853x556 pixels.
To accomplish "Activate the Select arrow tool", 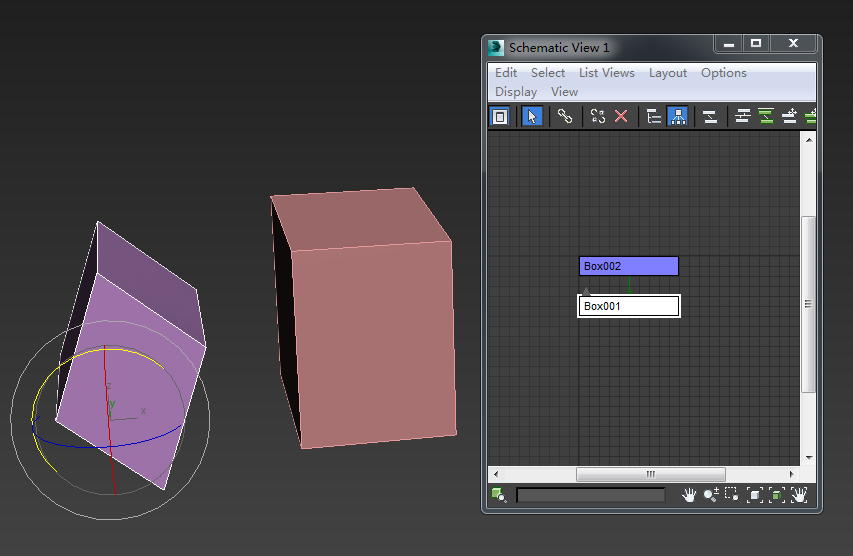I will [x=531, y=116].
